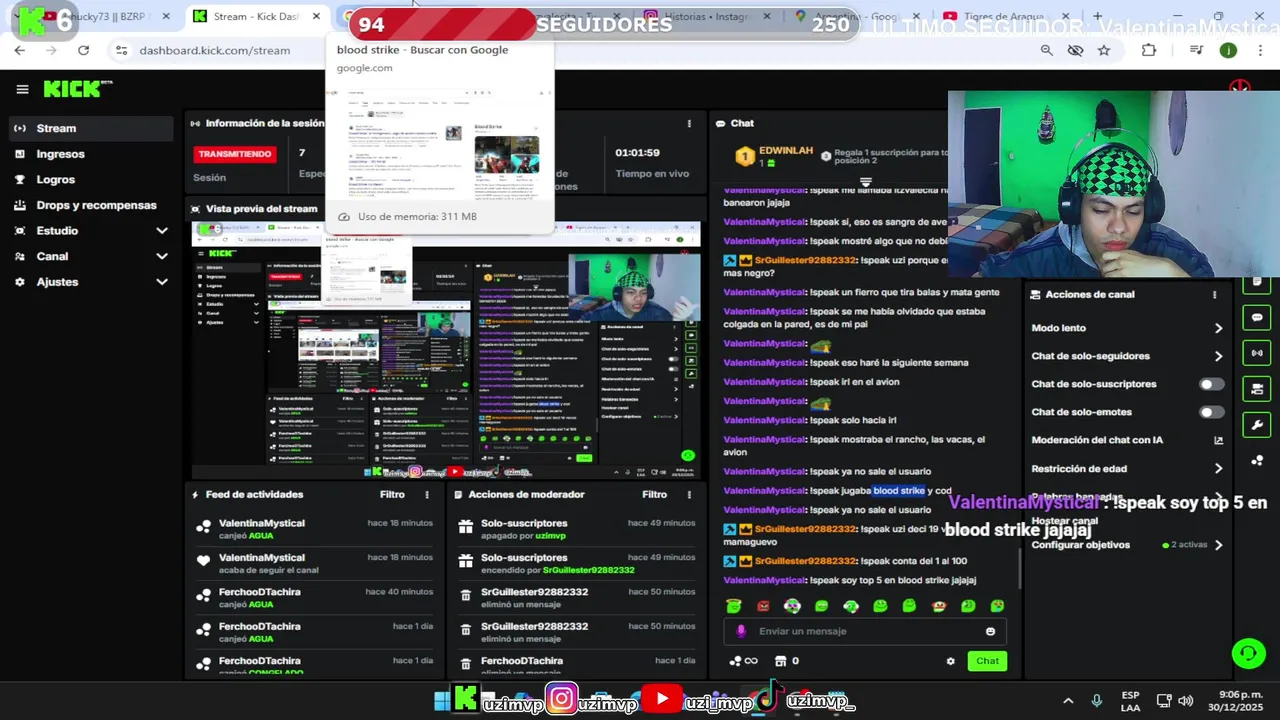Viewport: 1280px width, 720px height.
Task: Show hidden system tray icons
Action: tap(1068, 701)
